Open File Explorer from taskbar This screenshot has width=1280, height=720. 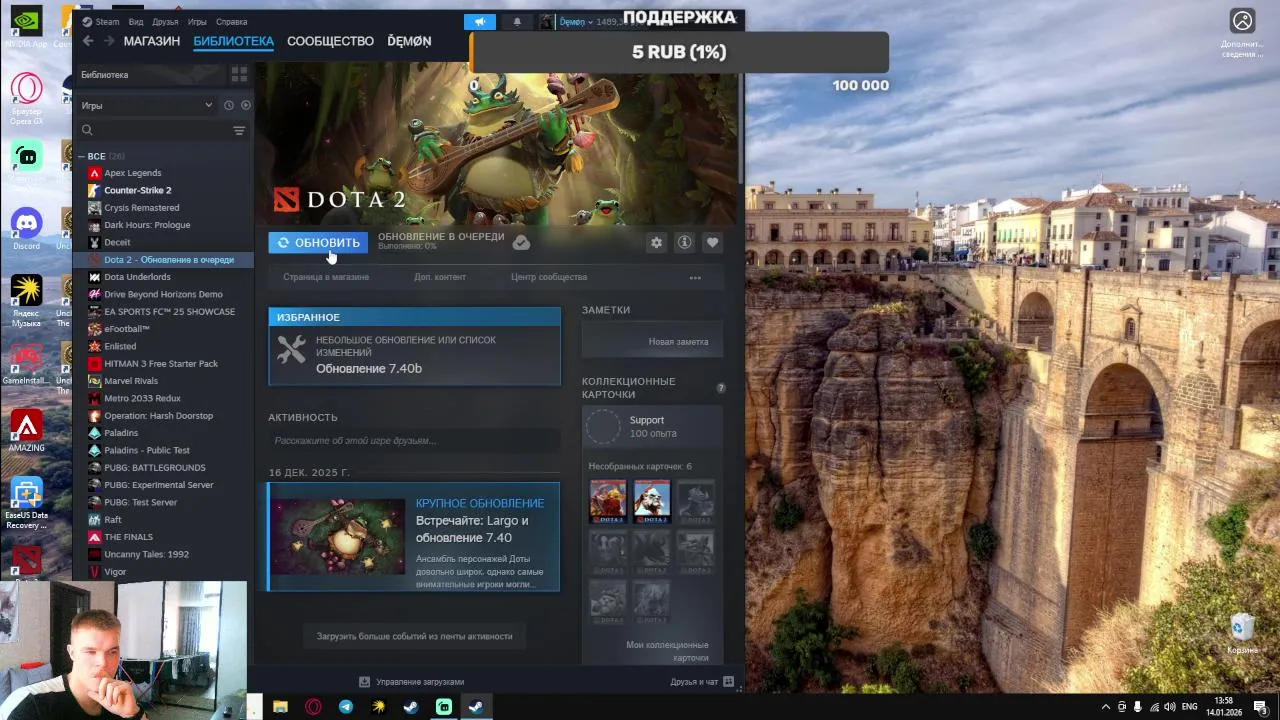click(280, 707)
